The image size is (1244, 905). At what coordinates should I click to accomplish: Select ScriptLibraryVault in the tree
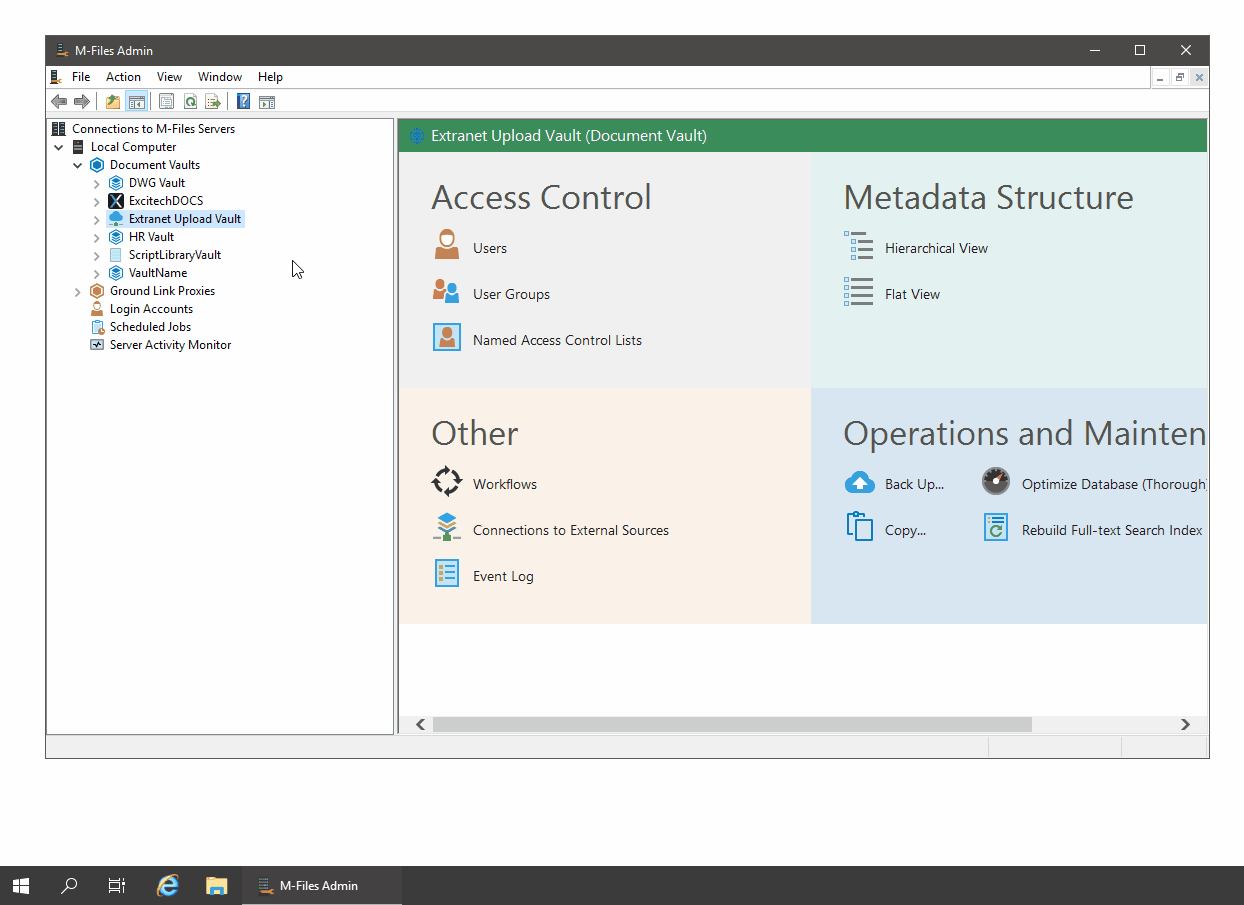tap(175, 255)
